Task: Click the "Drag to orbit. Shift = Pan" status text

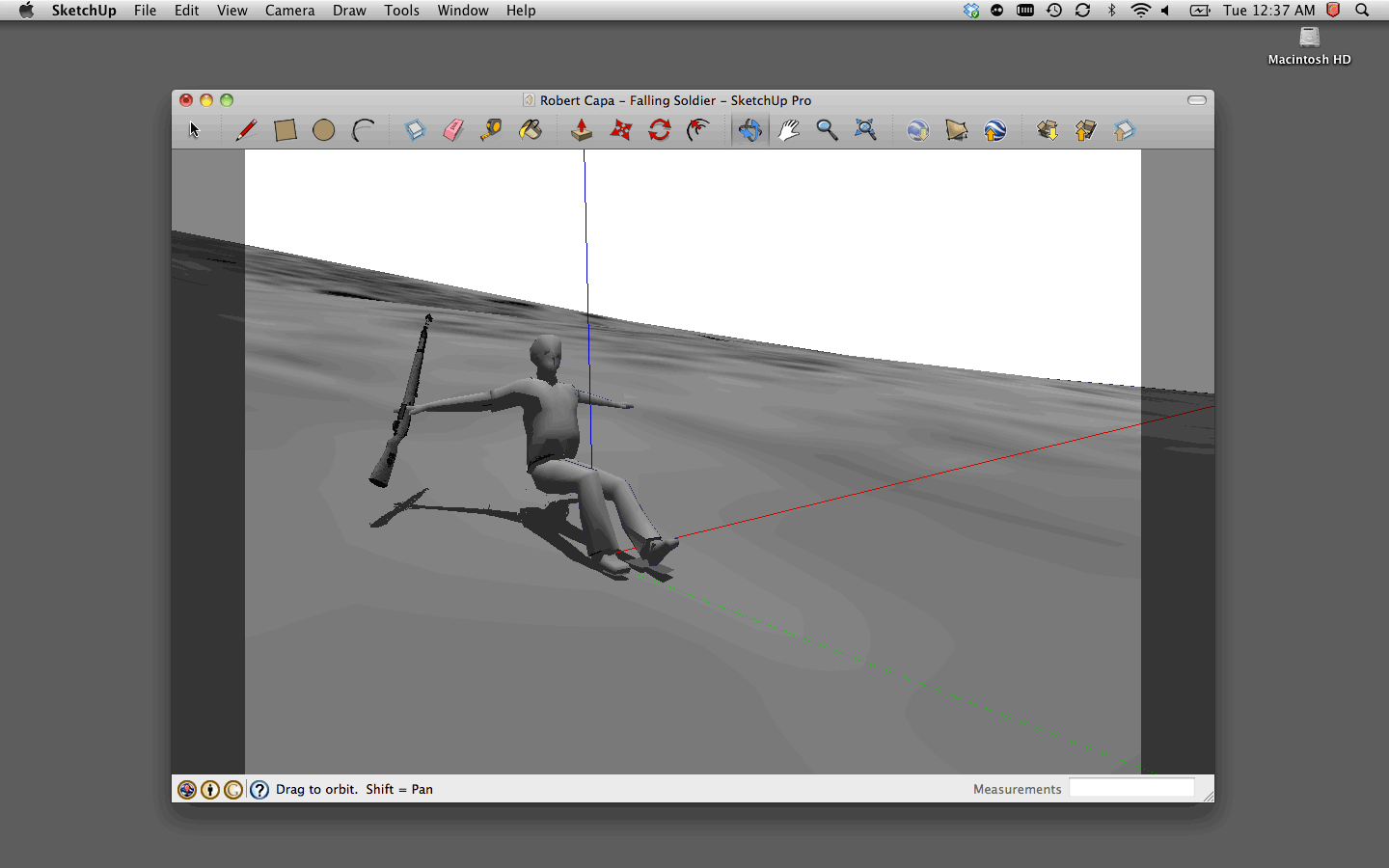Action: pyautogui.click(x=354, y=789)
